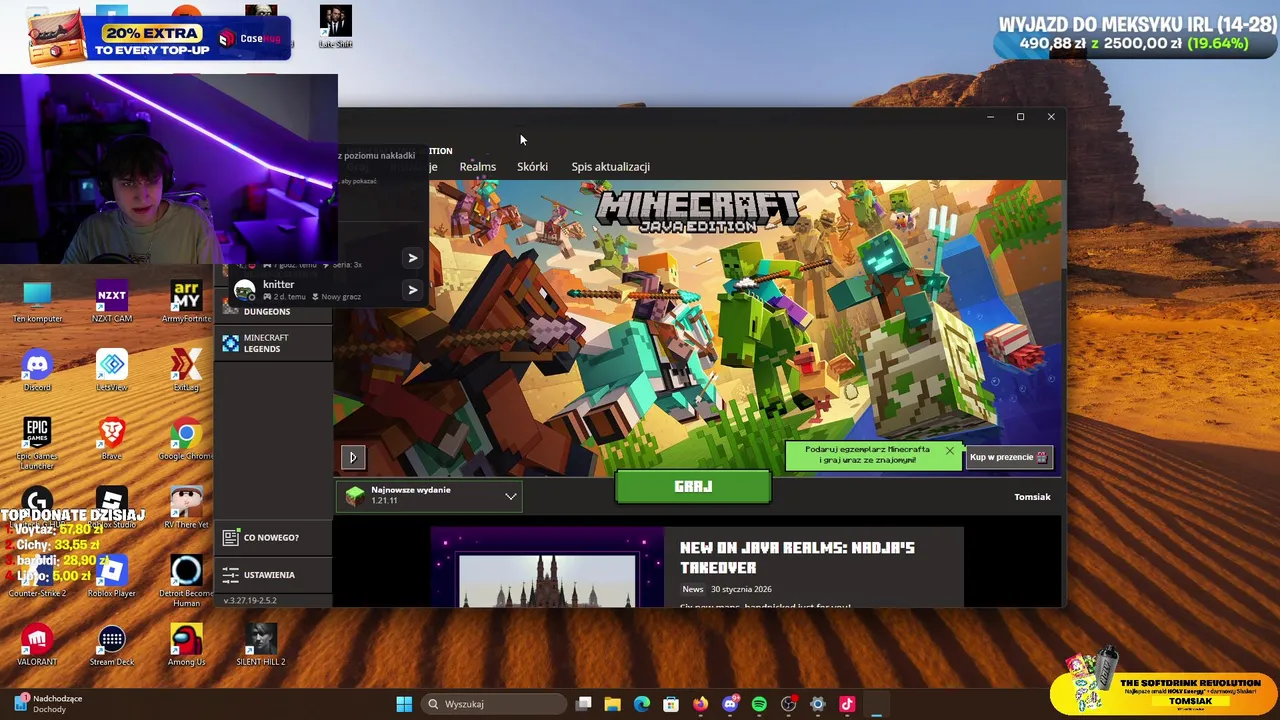The width and height of the screenshot is (1280, 720).
Task: Launch Discord from desktop
Action: (x=37, y=370)
